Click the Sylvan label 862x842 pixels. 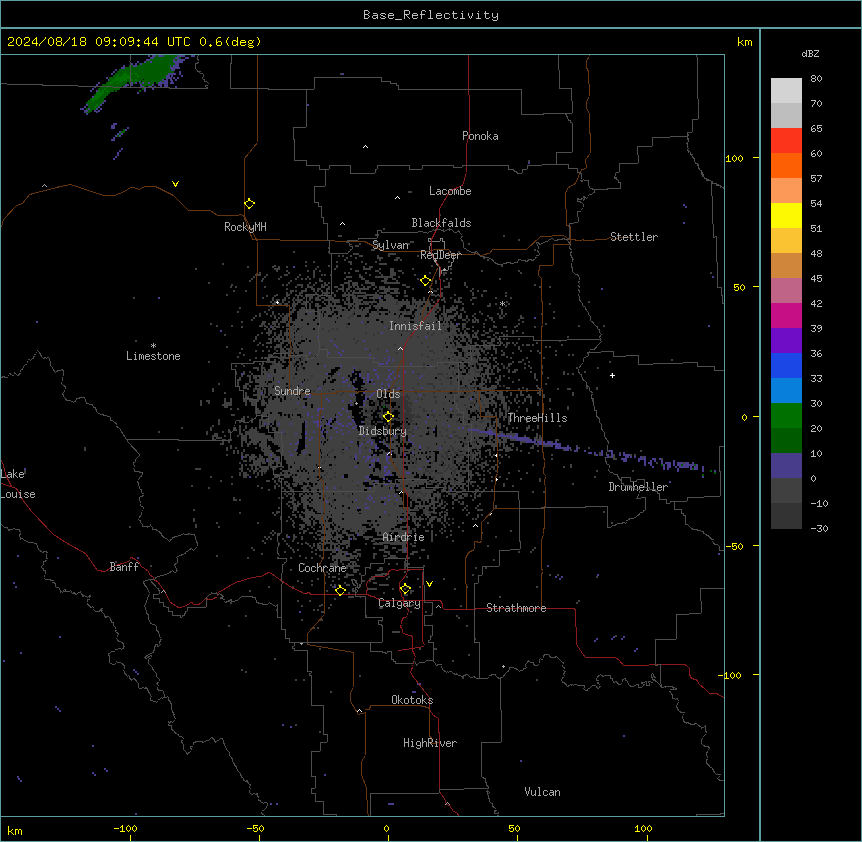(390, 245)
